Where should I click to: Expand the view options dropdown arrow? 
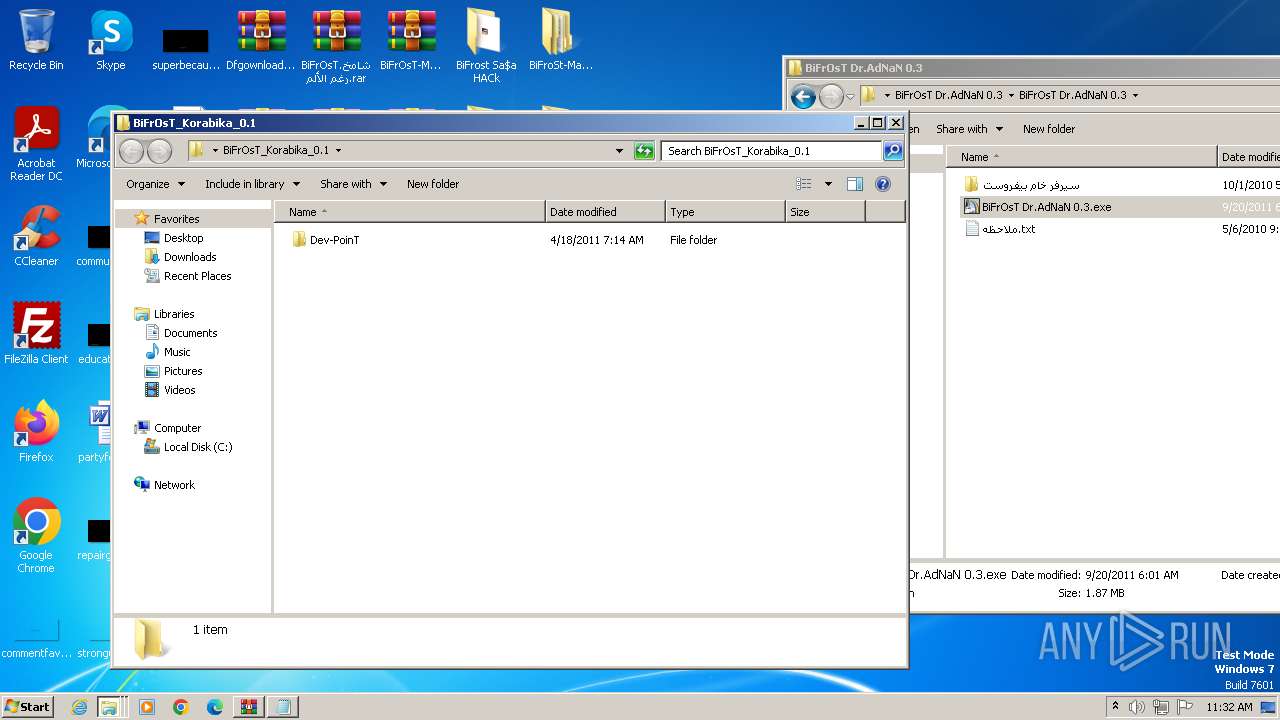[828, 184]
